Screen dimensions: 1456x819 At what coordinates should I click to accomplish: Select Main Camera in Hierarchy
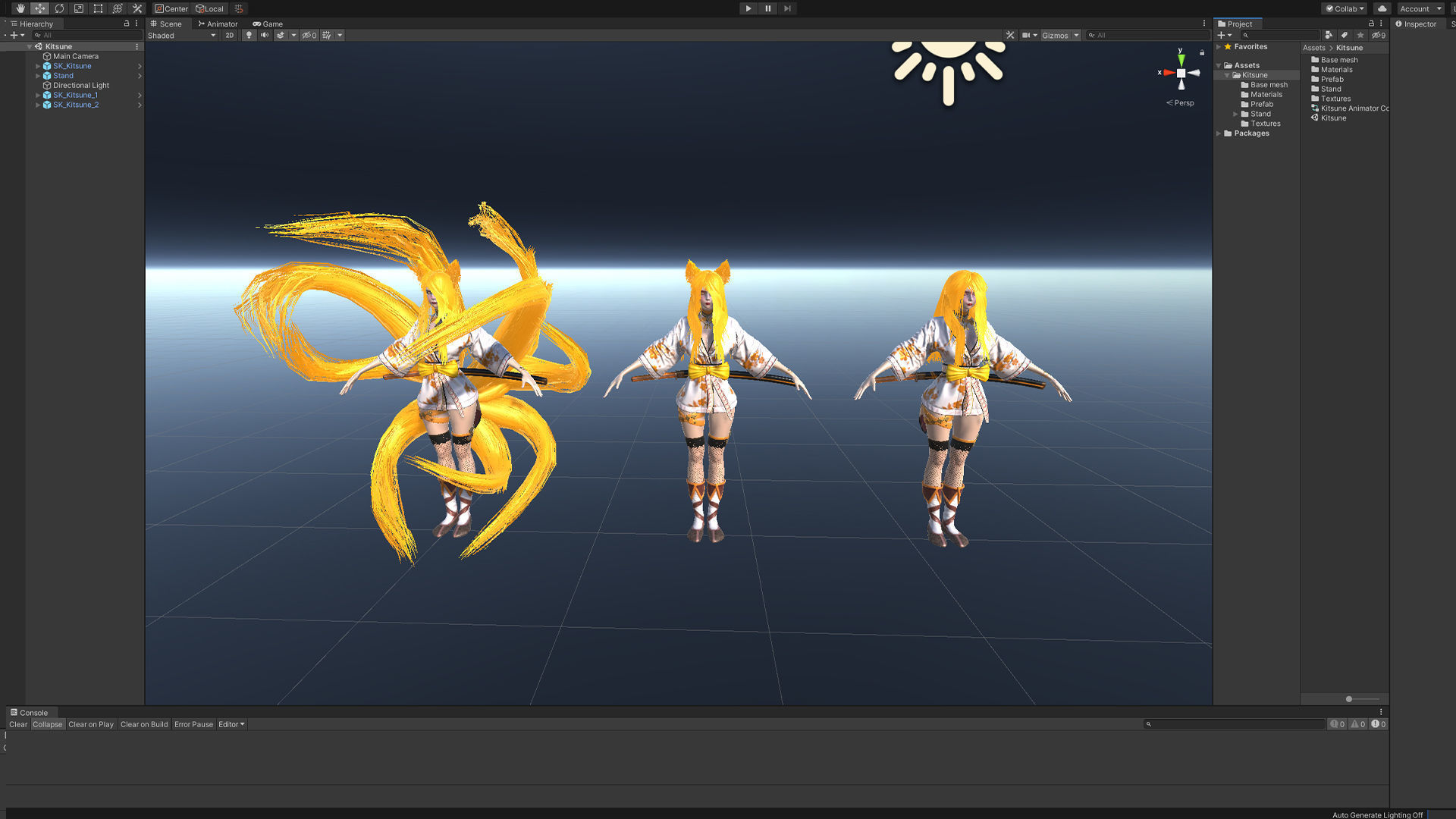pyautogui.click(x=75, y=56)
